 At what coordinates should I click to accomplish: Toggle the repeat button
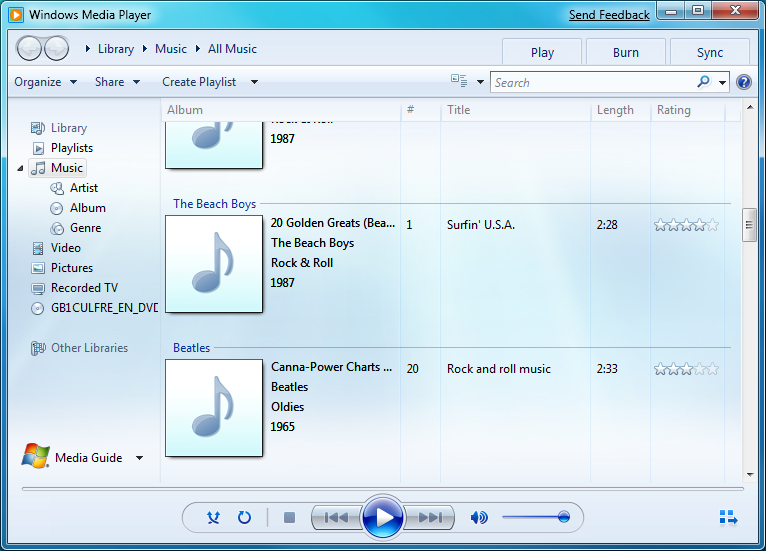click(244, 518)
